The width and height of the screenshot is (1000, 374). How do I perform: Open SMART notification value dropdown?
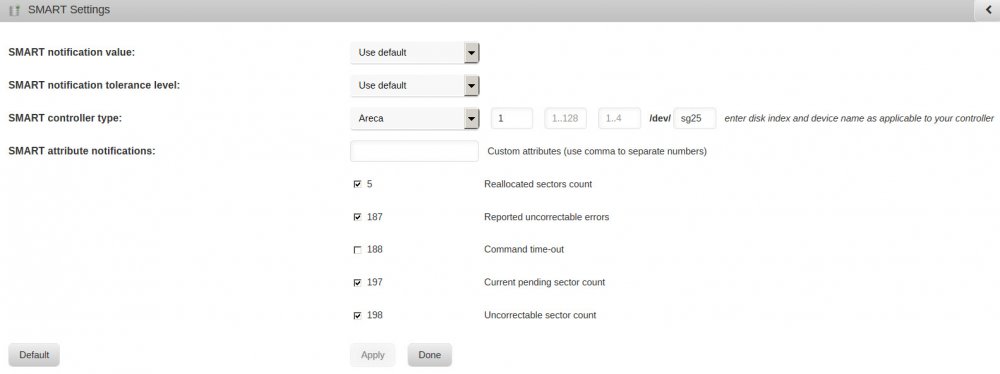(x=415, y=52)
